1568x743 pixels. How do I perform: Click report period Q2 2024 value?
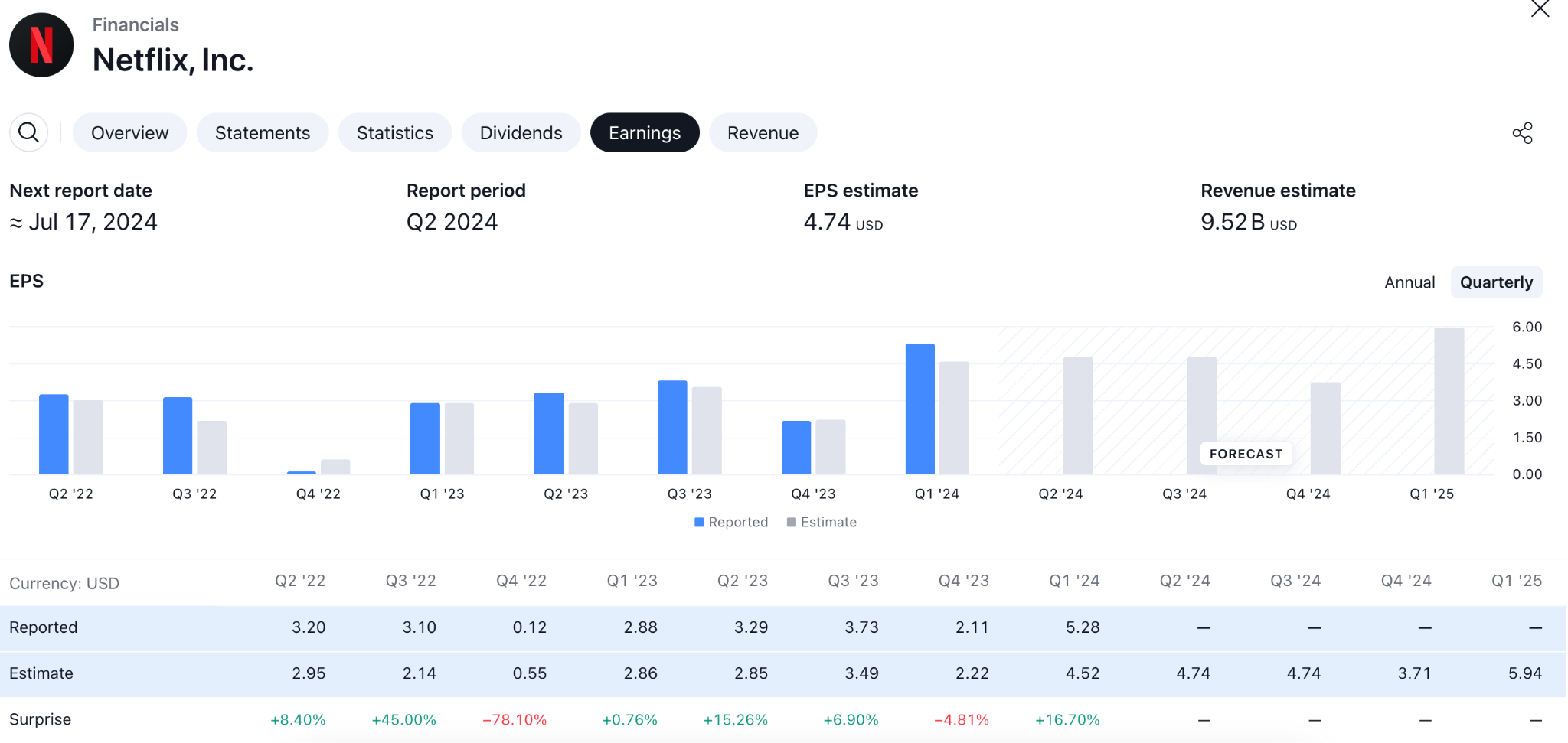[452, 222]
